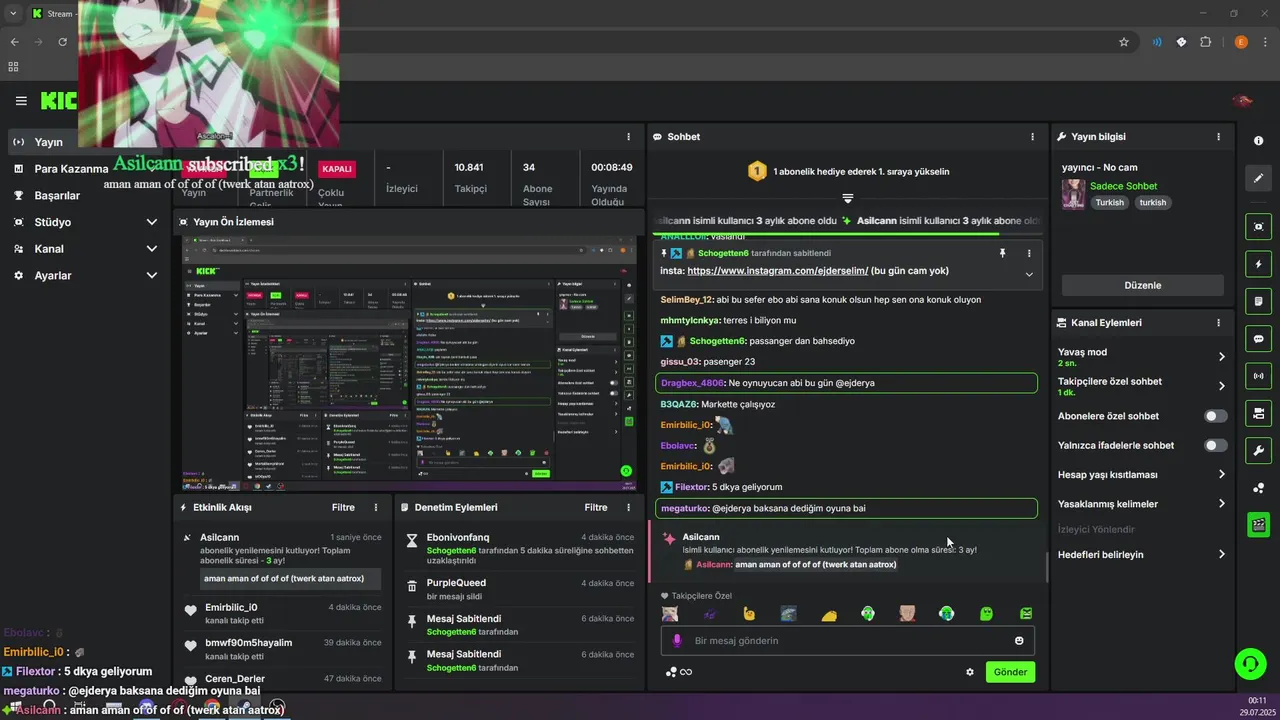
Task: Click the three dots points icon in toolbar
Action: coord(1259,488)
